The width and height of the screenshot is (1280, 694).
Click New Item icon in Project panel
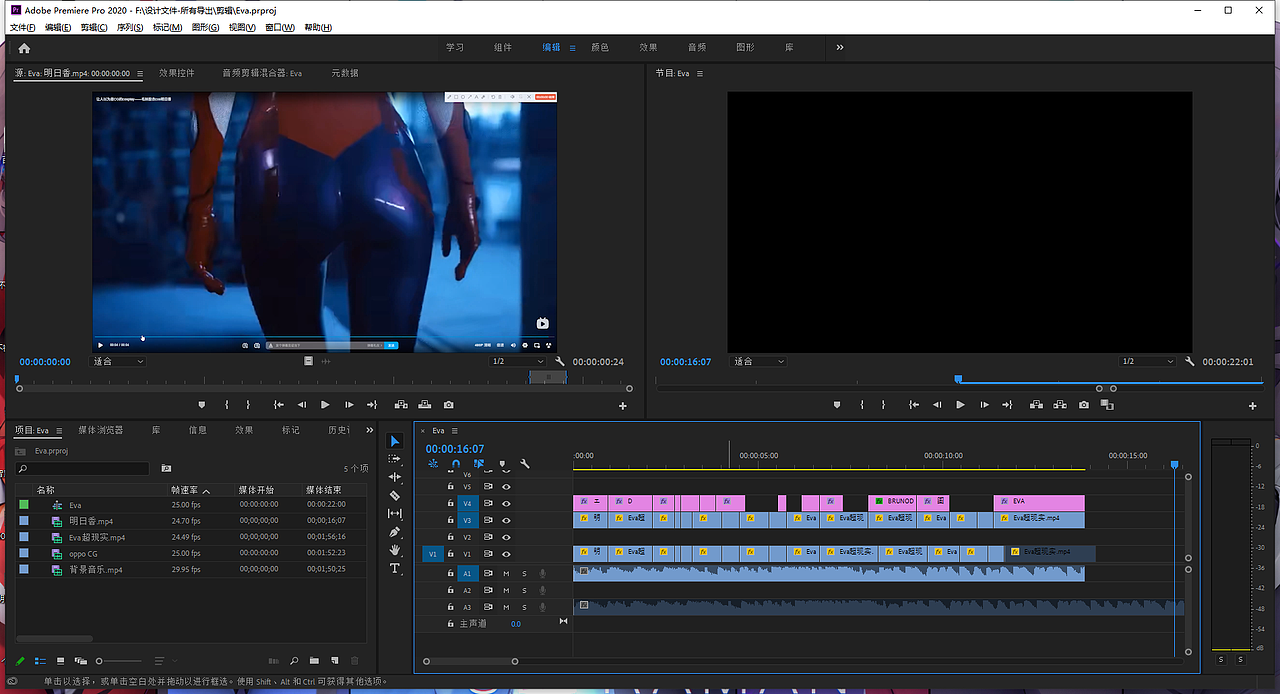point(334,661)
